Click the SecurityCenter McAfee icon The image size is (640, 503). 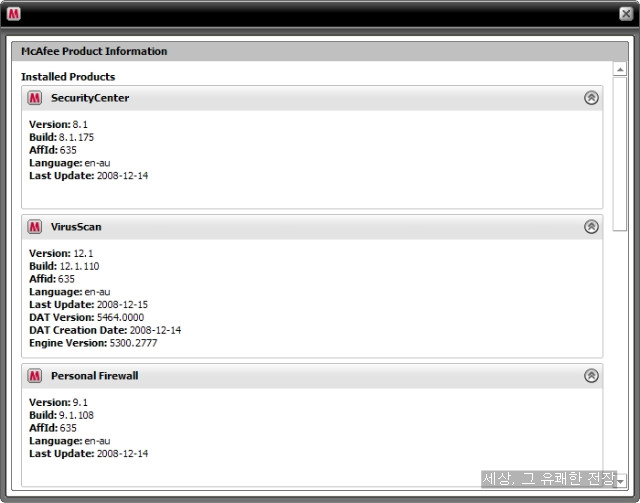(x=35, y=98)
